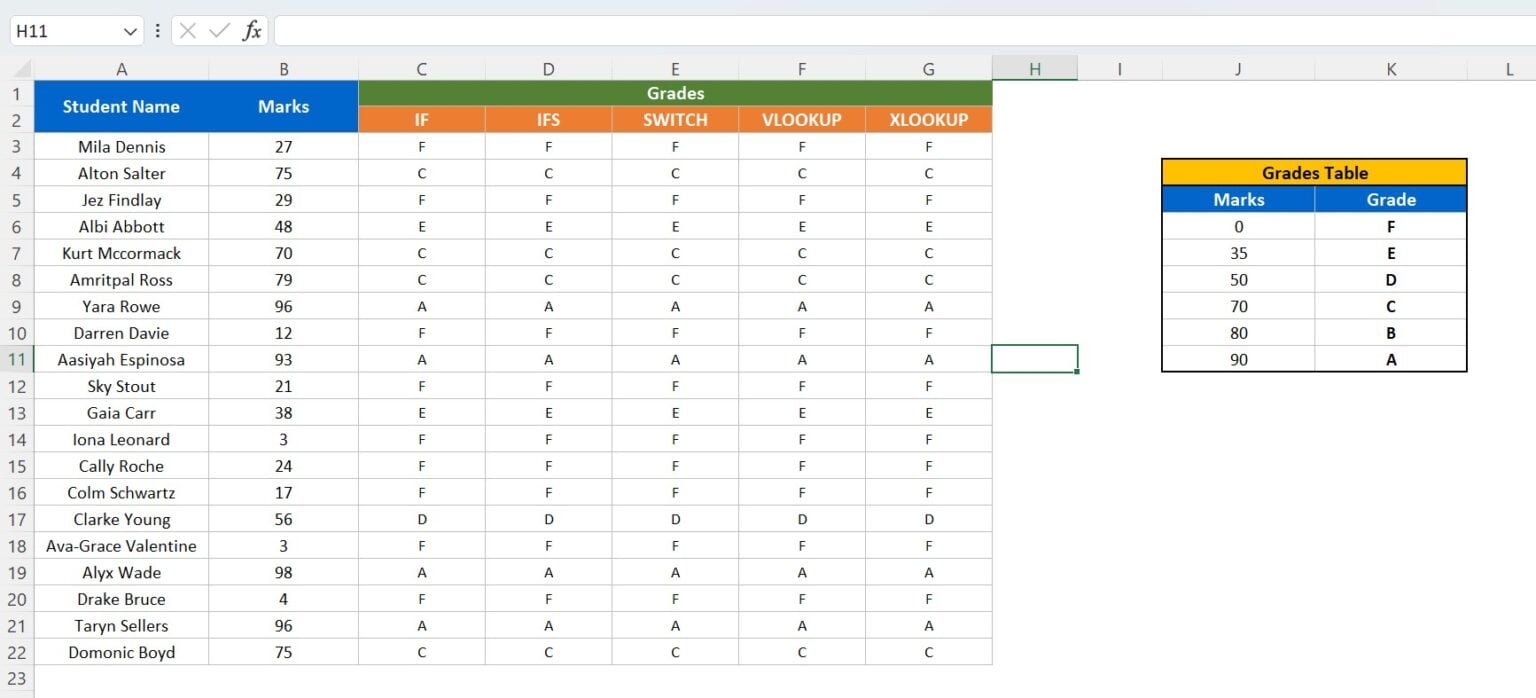Select all cells using the corner triangle icon

pos(20,68)
